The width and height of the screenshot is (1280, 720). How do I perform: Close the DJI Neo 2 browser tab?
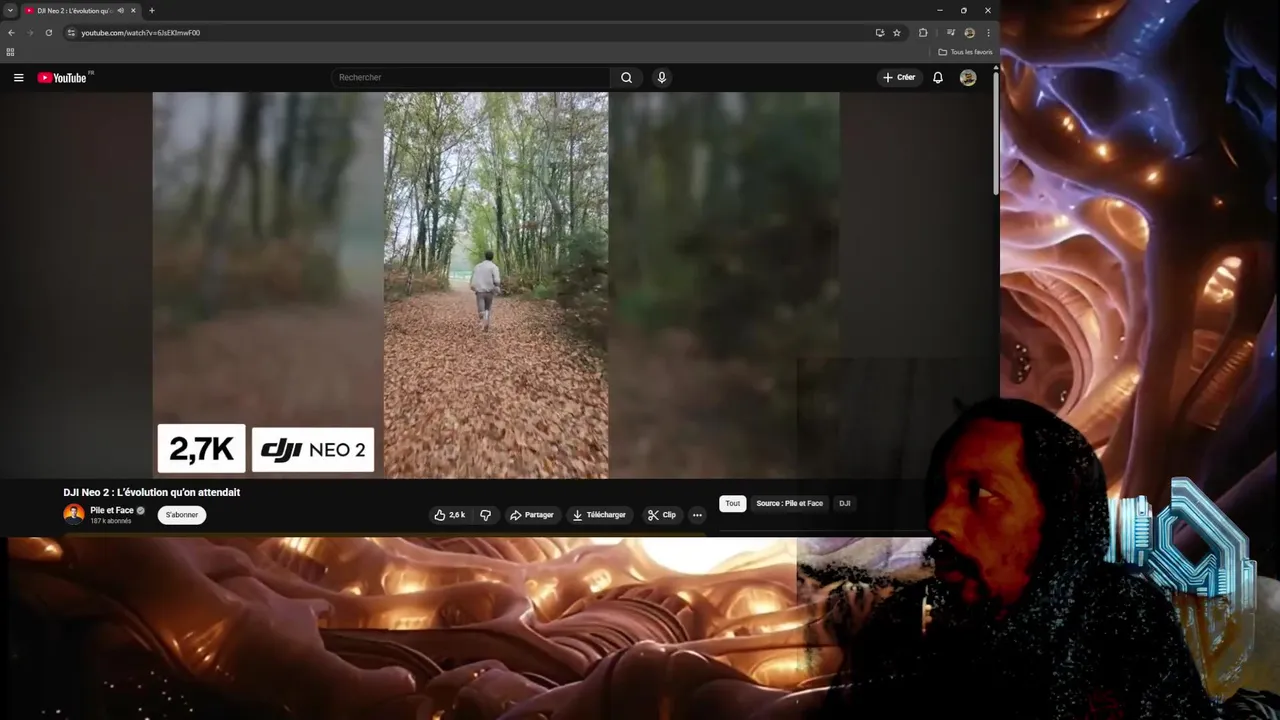(x=133, y=11)
